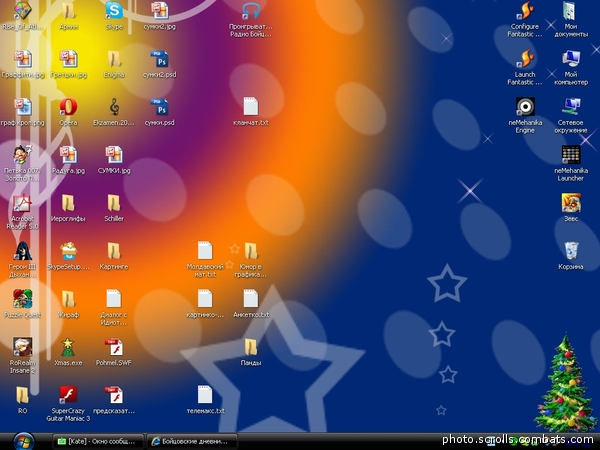The width and height of the screenshot is (600, 450).
Task: Open Мои документы icon
Action: [x=571, y=11]
